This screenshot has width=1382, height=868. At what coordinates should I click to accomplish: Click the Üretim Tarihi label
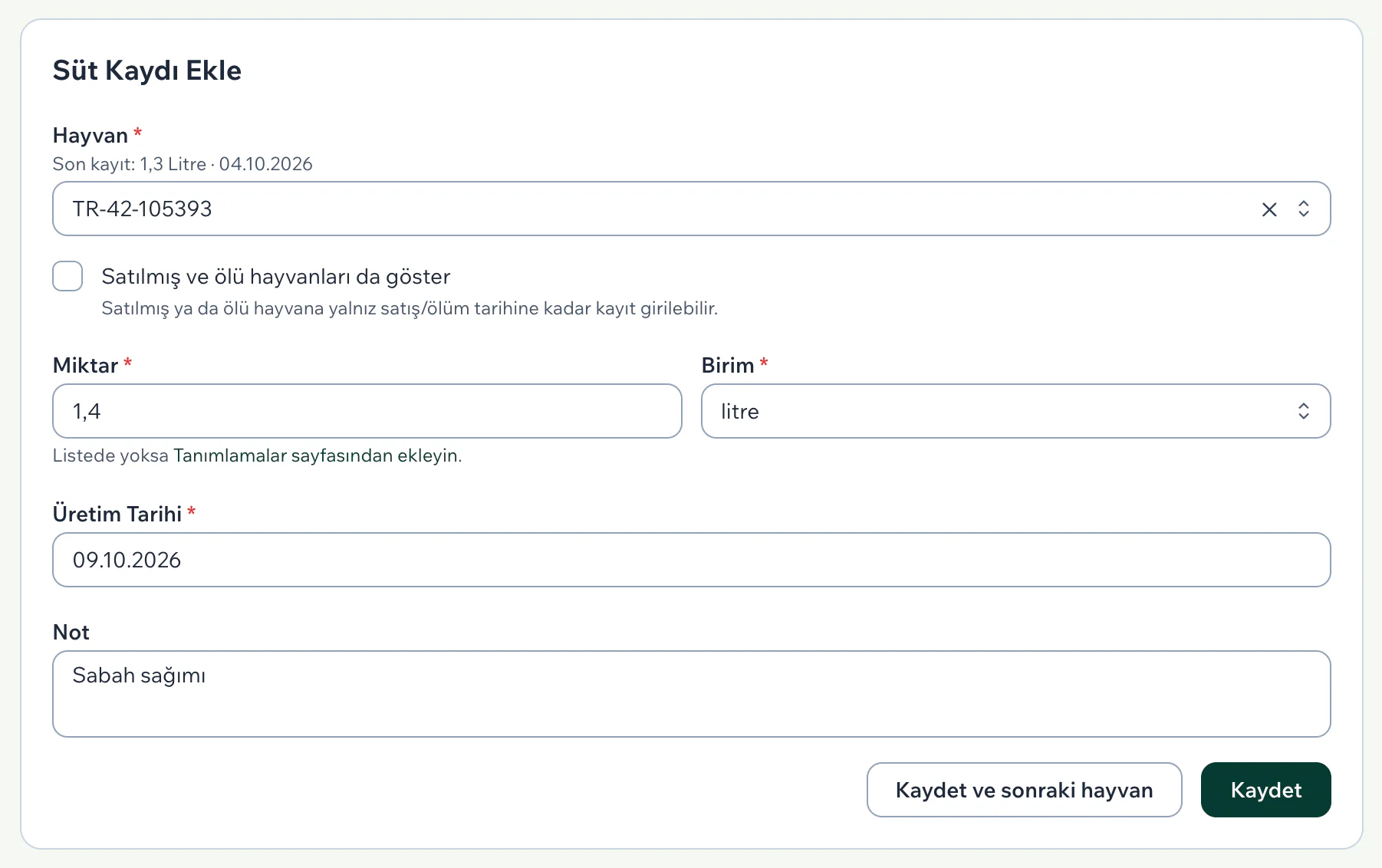[117, 514]
